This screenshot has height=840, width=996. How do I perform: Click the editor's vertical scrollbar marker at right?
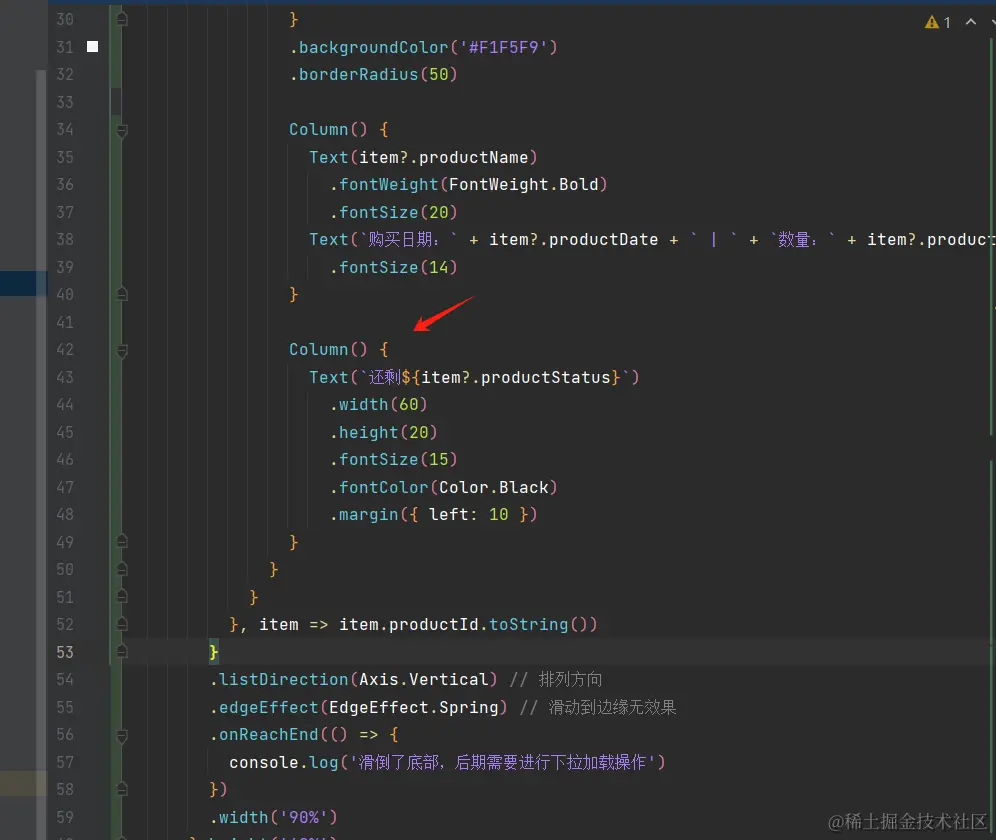coord(992,235)
